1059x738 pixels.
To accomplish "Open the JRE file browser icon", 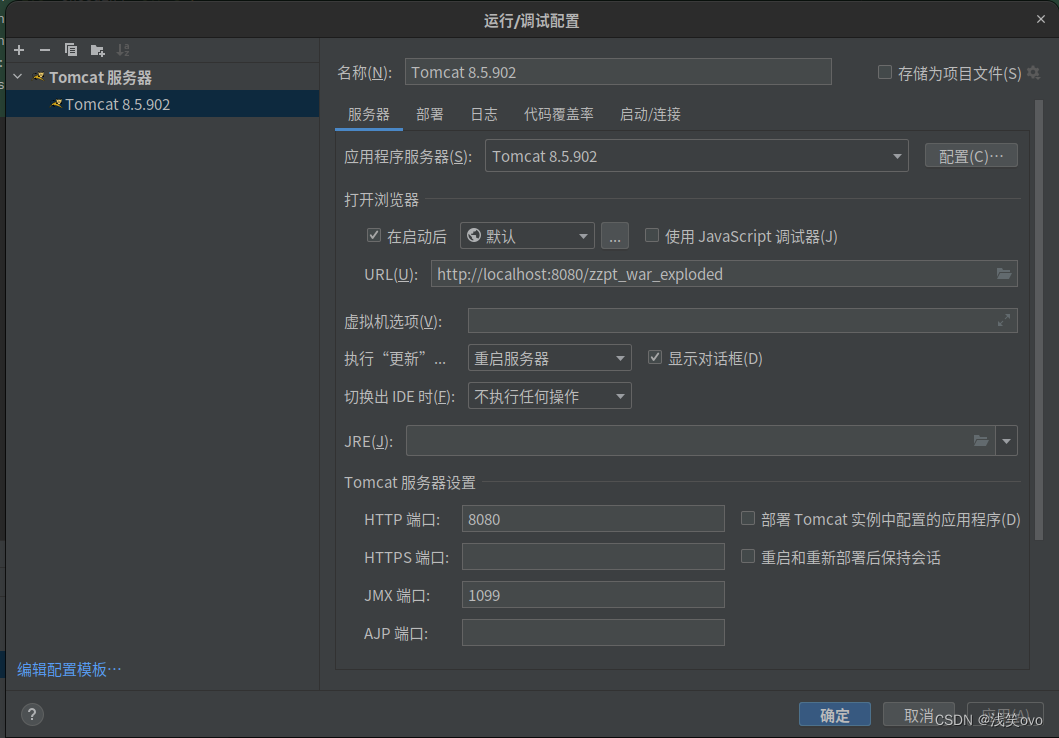I will pyautogui.click(x=981, y=440).
